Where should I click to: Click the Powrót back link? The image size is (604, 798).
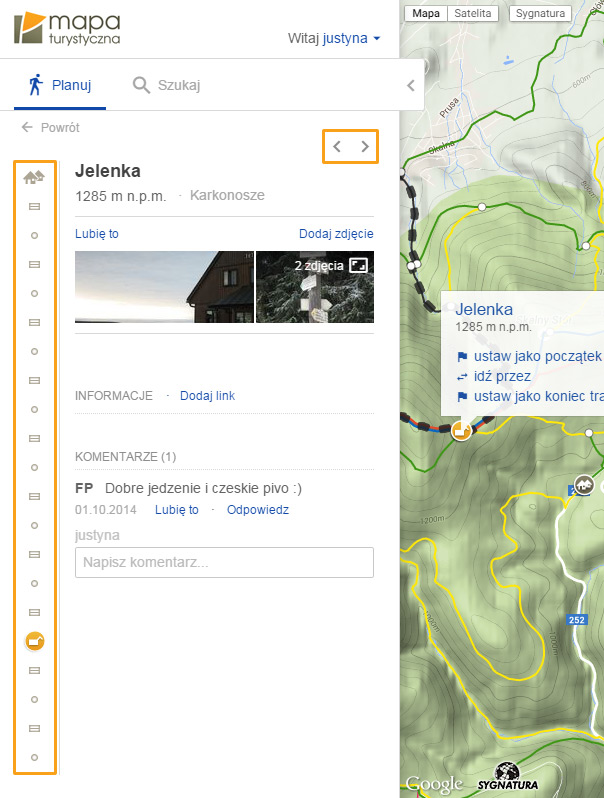(50, 128)
